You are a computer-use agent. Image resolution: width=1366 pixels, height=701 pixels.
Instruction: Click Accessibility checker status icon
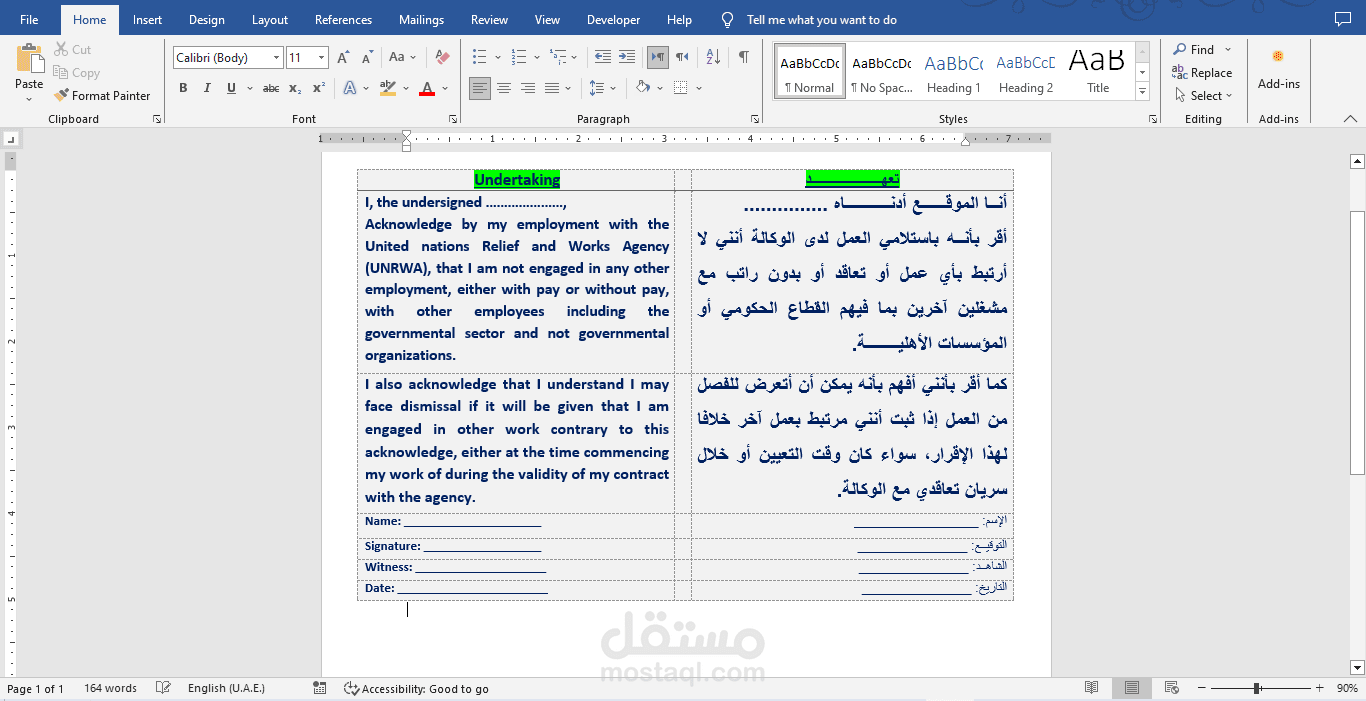[x=351, y=689]
